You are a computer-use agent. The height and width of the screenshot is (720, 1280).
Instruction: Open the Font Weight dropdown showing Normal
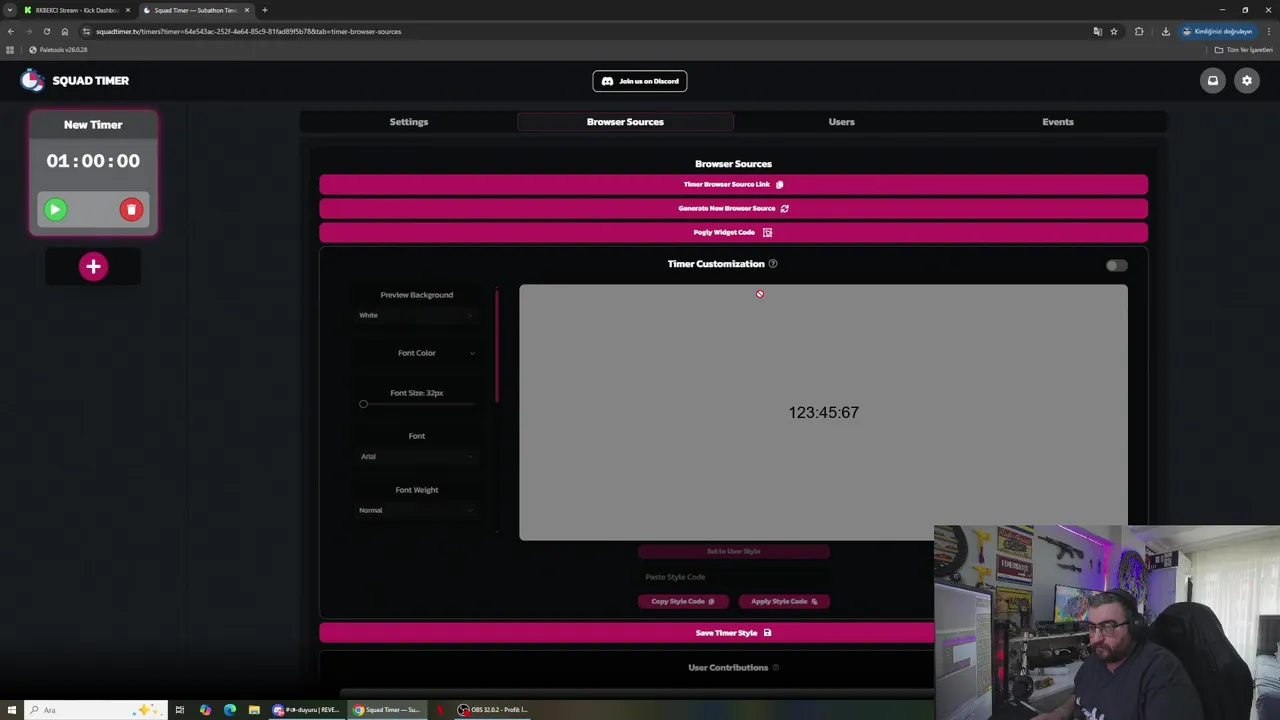(416, 510)
